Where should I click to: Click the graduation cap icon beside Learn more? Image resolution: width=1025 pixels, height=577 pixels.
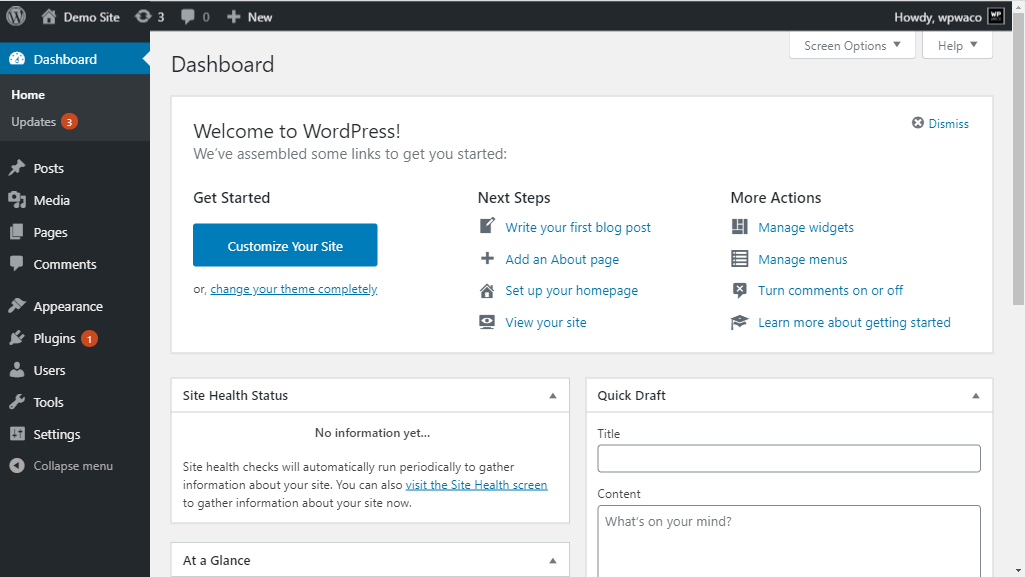coord(739,322)
